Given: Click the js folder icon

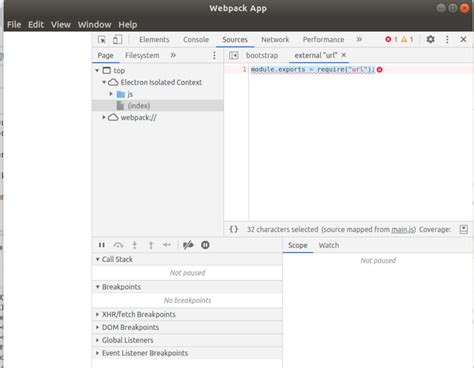Looking at the screenshot, I should coord(121,94).
